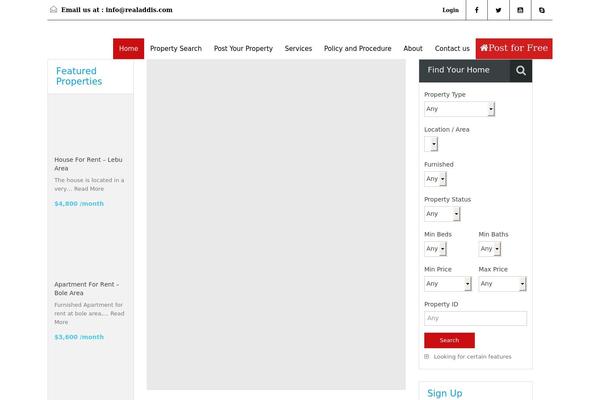This screenshot has width=600, height=400.
Task: Click the red Search button
Action: click(x=449, y=340)
